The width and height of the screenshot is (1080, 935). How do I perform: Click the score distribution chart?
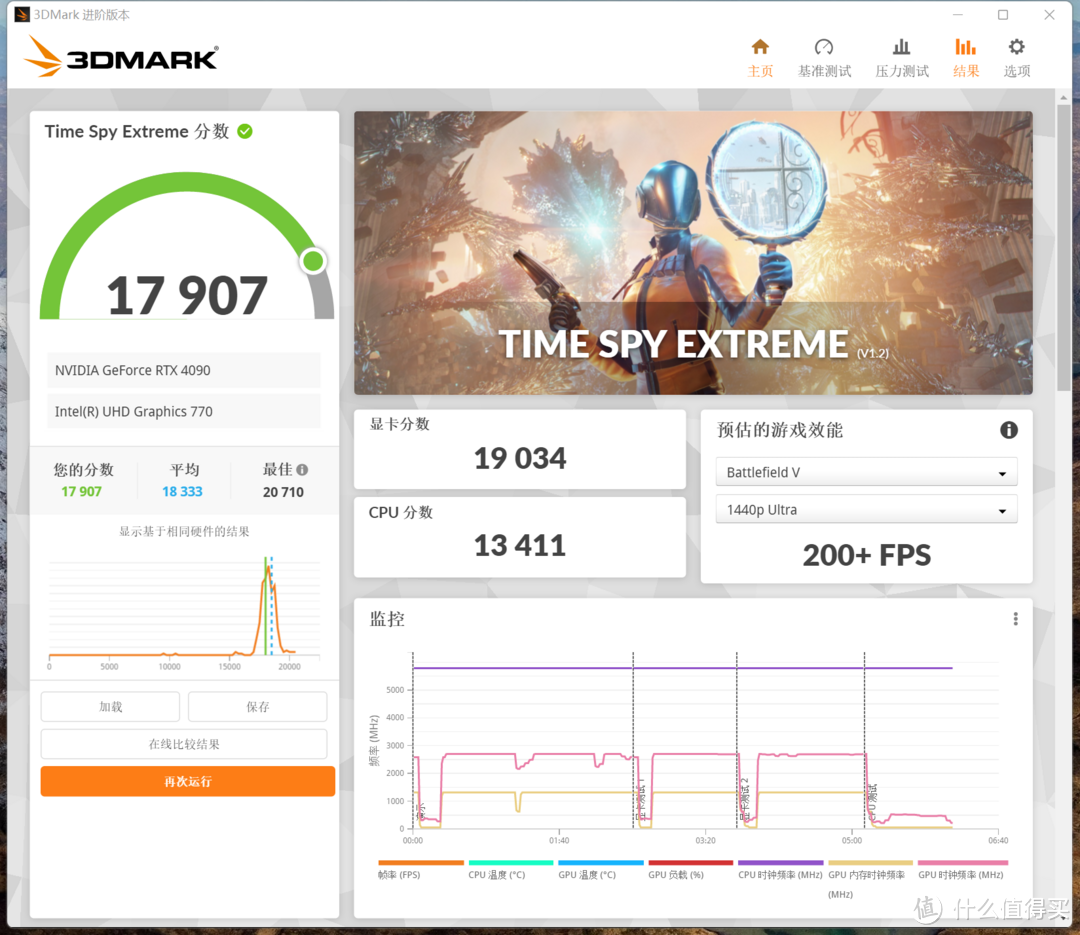184,613
